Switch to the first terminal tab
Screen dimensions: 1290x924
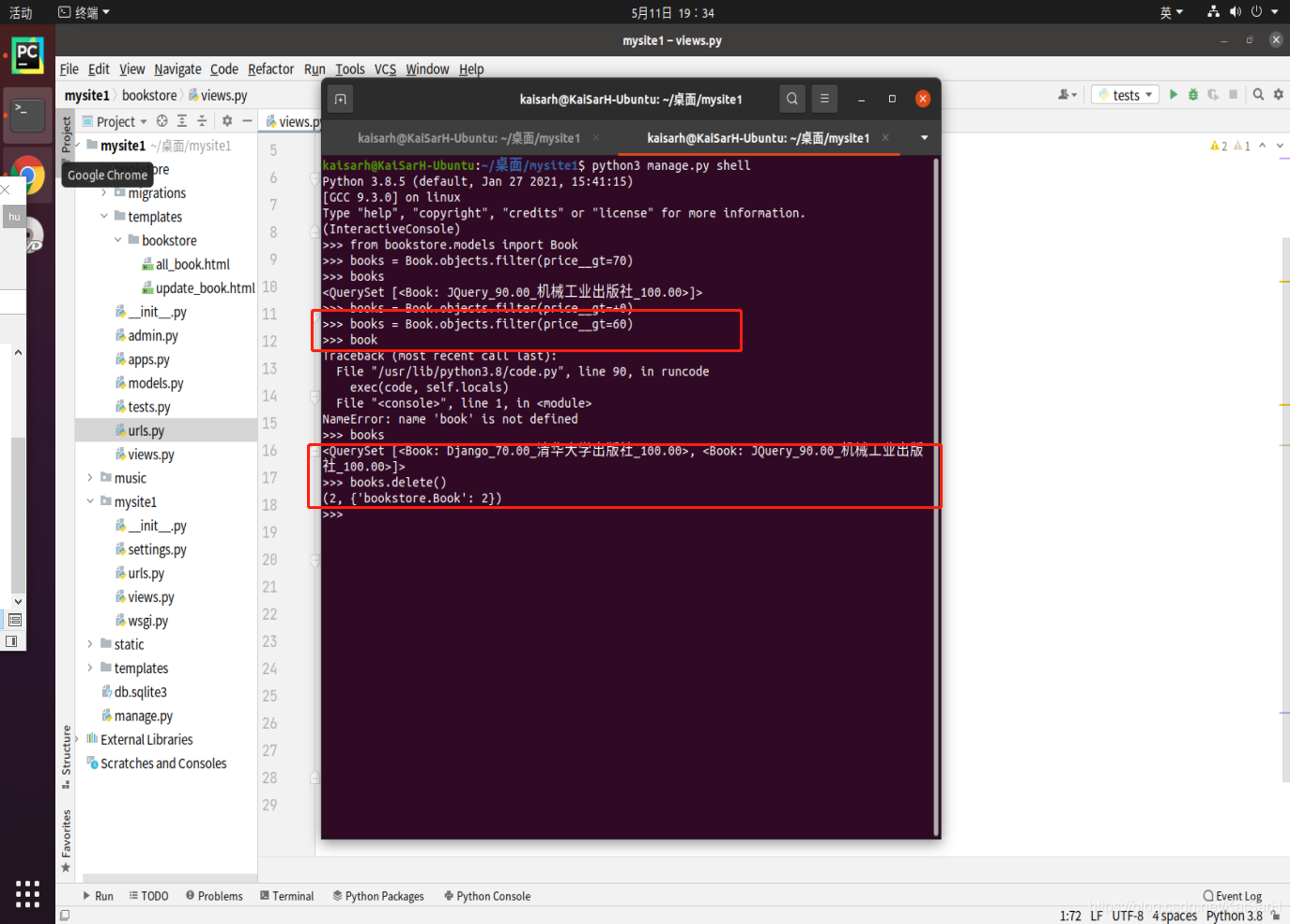click(x=469, y=138)
